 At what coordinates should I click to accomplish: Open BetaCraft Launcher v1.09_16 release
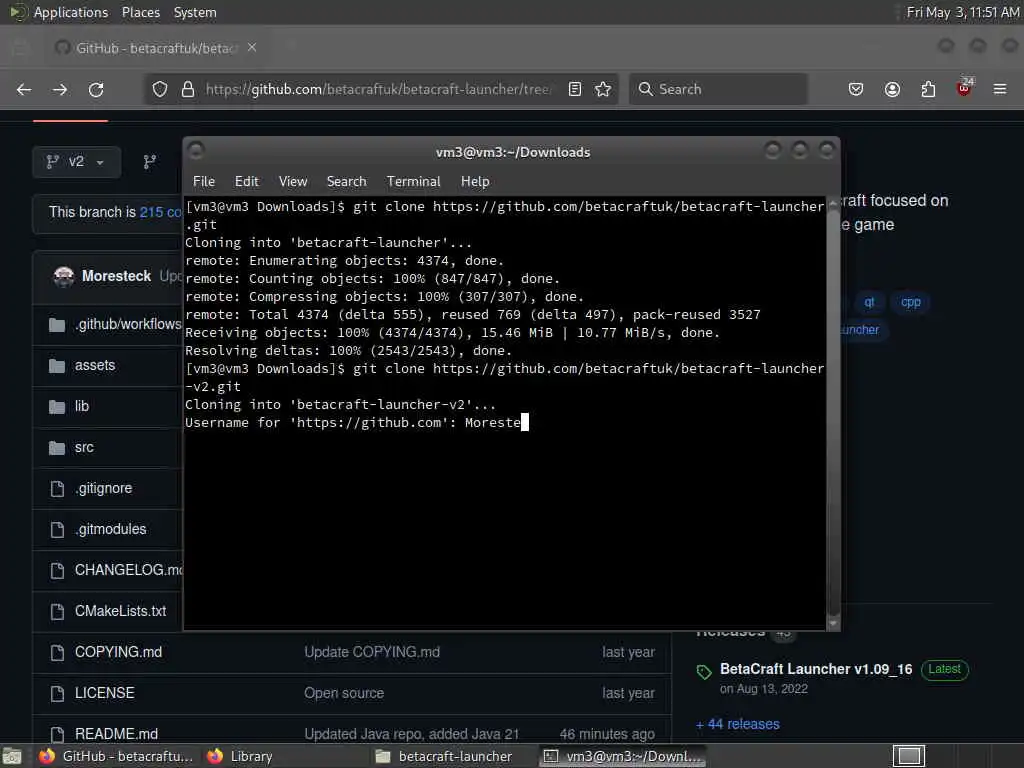click(816, 669)
